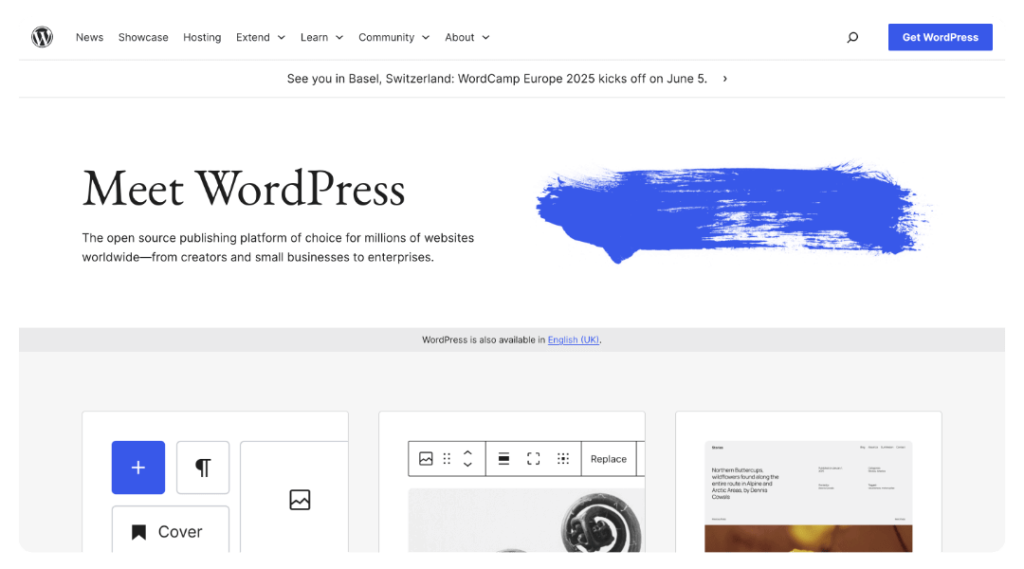The width and height of the screenshot is (1024, 569).
Task: Click the image block icon in toolbar
Action: coord(426,459)
